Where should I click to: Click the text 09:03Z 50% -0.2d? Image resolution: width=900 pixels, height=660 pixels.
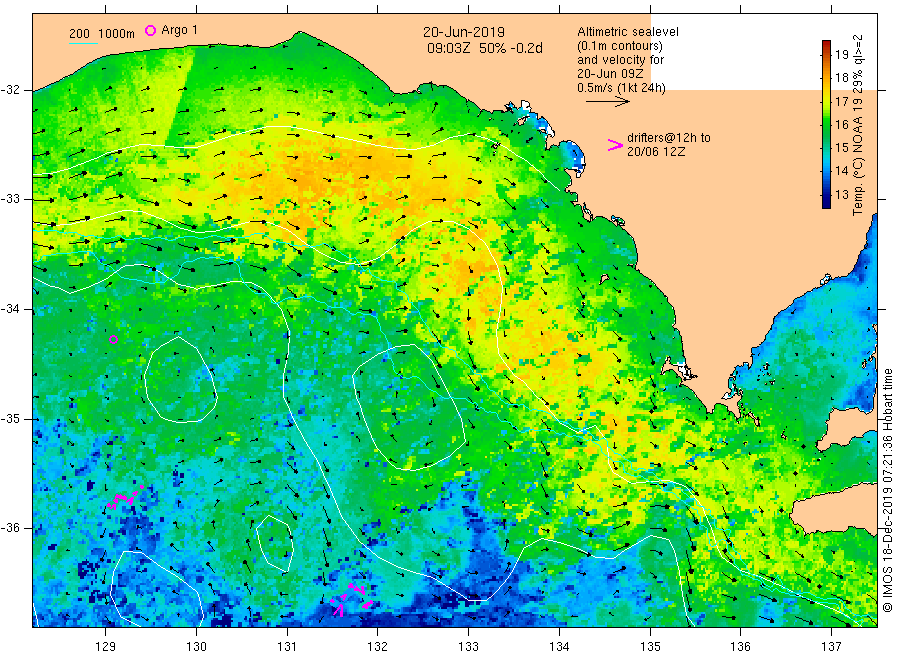[484, 48]
